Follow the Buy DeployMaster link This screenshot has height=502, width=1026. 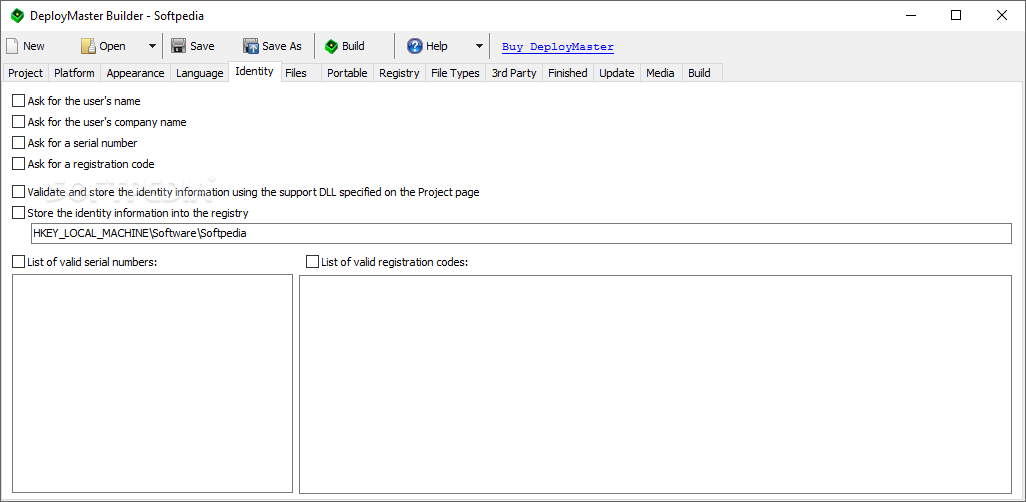click(558, 46)
